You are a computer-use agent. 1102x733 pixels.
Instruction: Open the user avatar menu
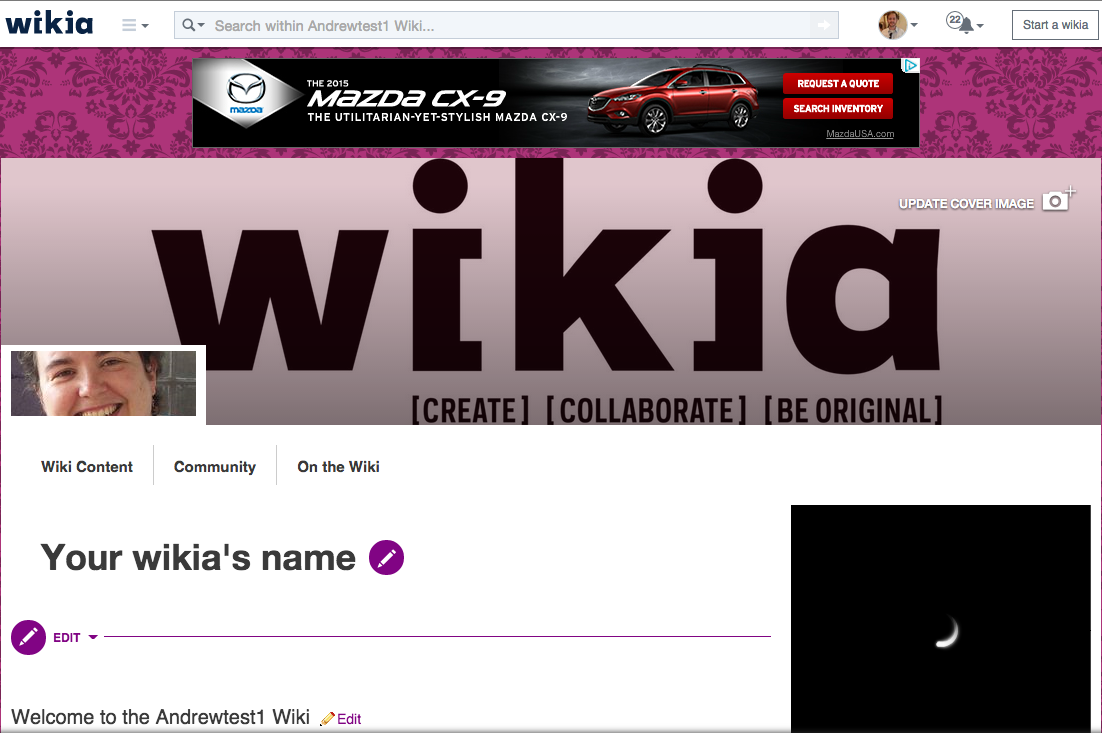pos(893,25)
